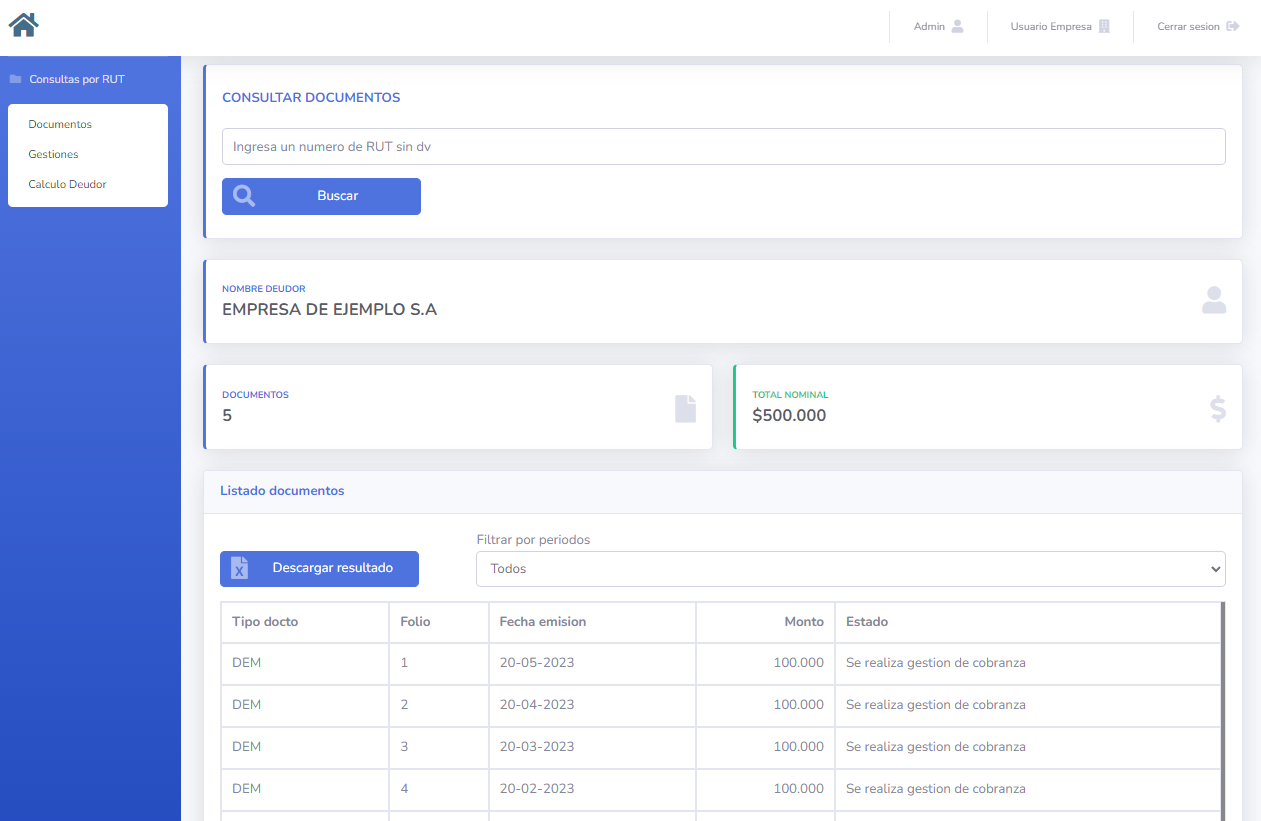1261x821 pixels.
Task: Click the magnifying glass search icon
Action: (x=244, y=196)
